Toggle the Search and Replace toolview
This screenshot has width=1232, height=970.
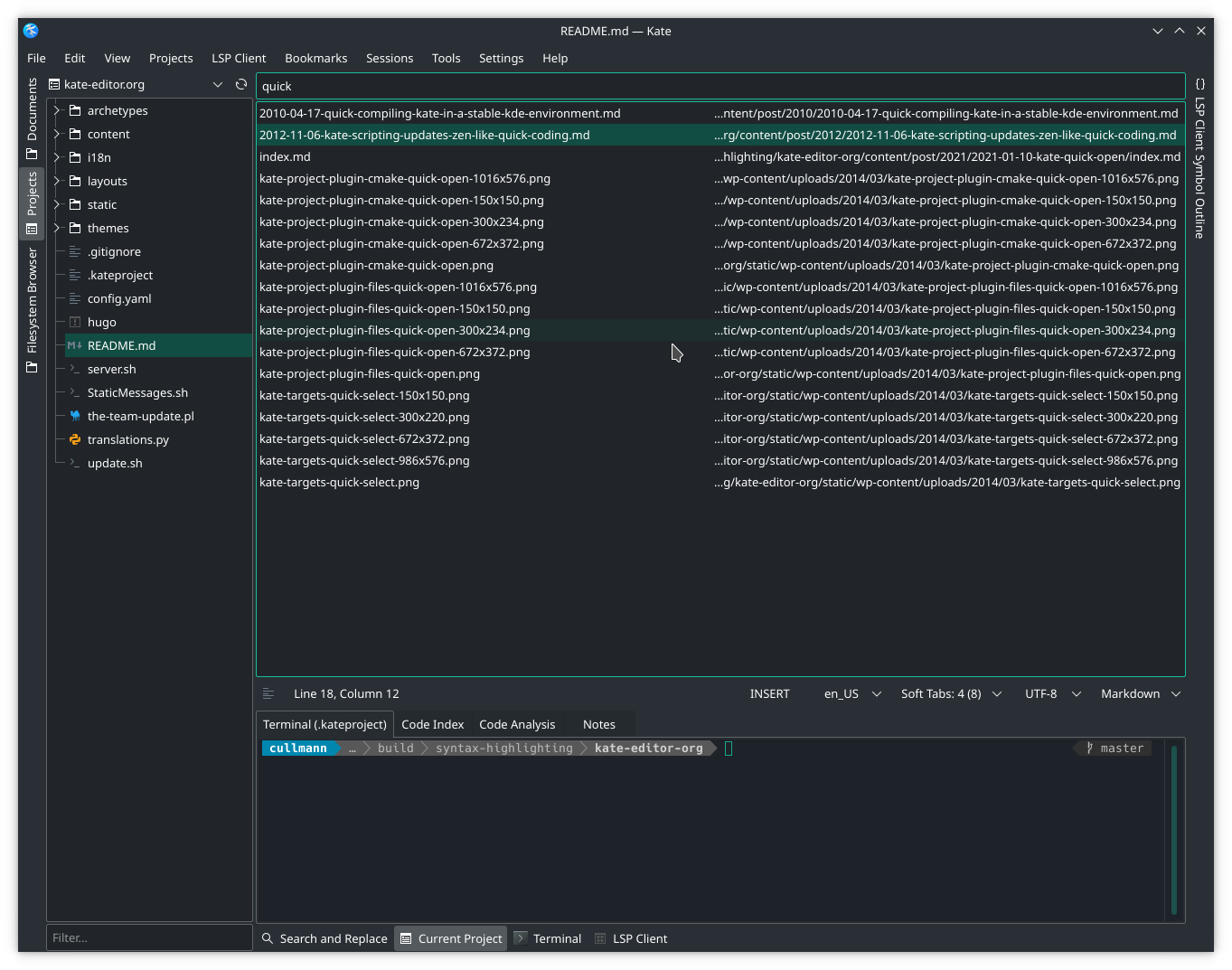(324, 938)
